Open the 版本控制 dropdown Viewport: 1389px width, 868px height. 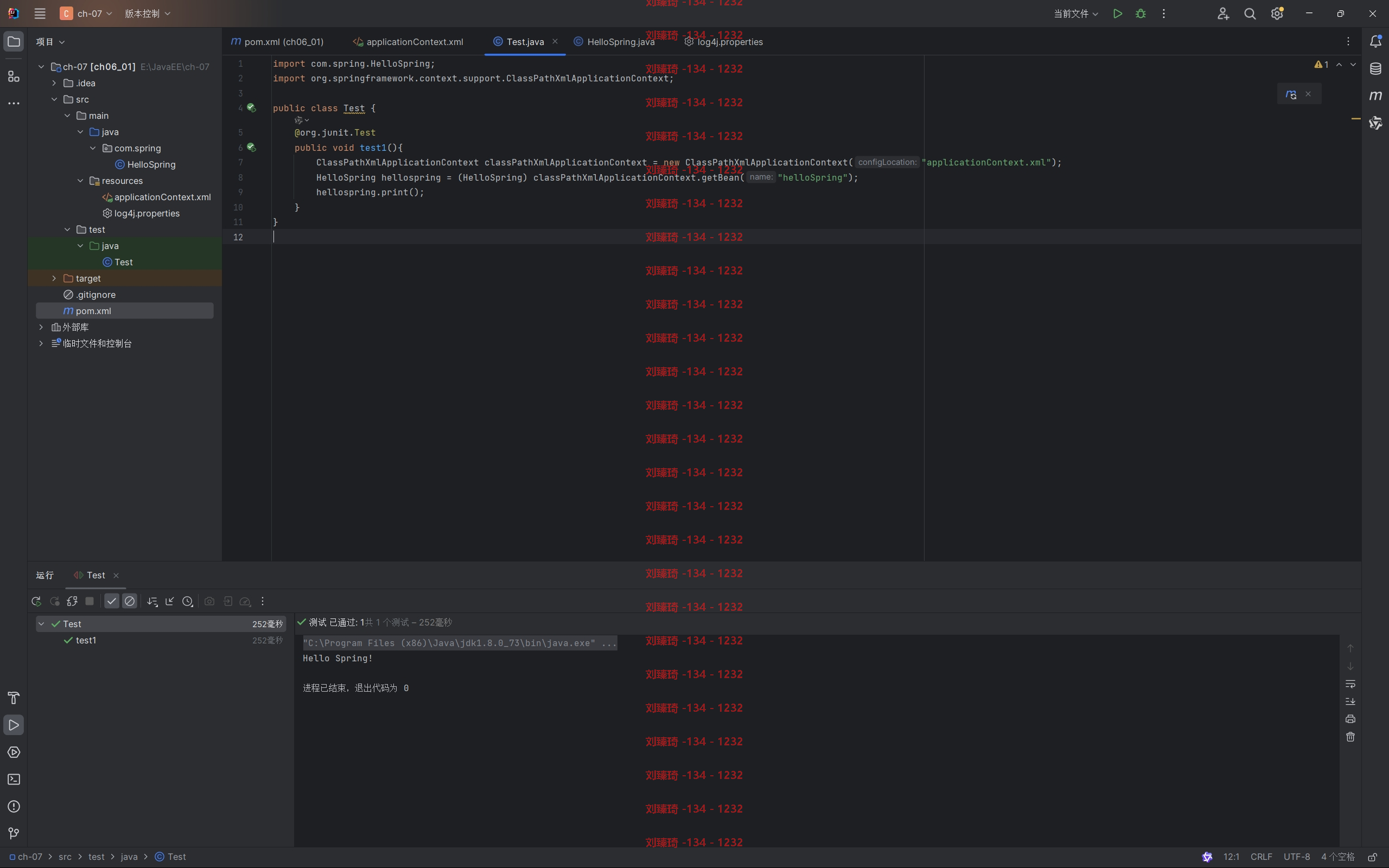point(148,13)
